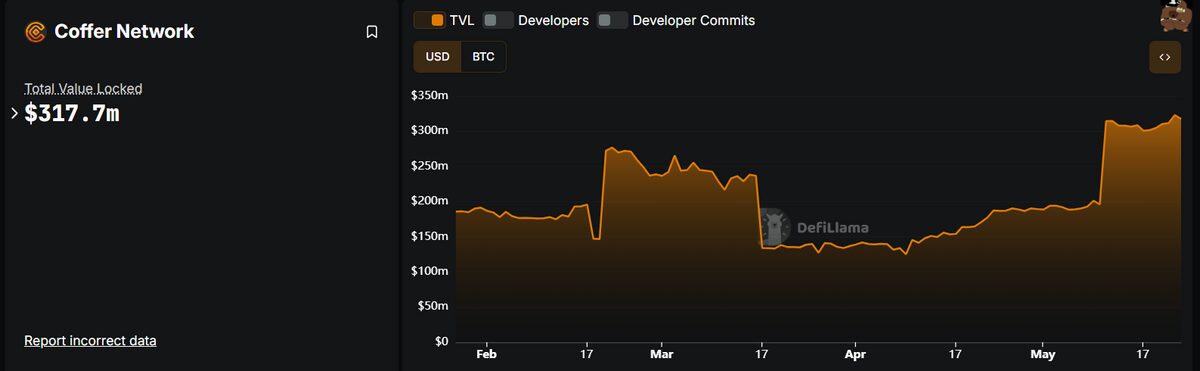
Task: Click the Apr label on chart axis
Action: [x=855, y=354]
